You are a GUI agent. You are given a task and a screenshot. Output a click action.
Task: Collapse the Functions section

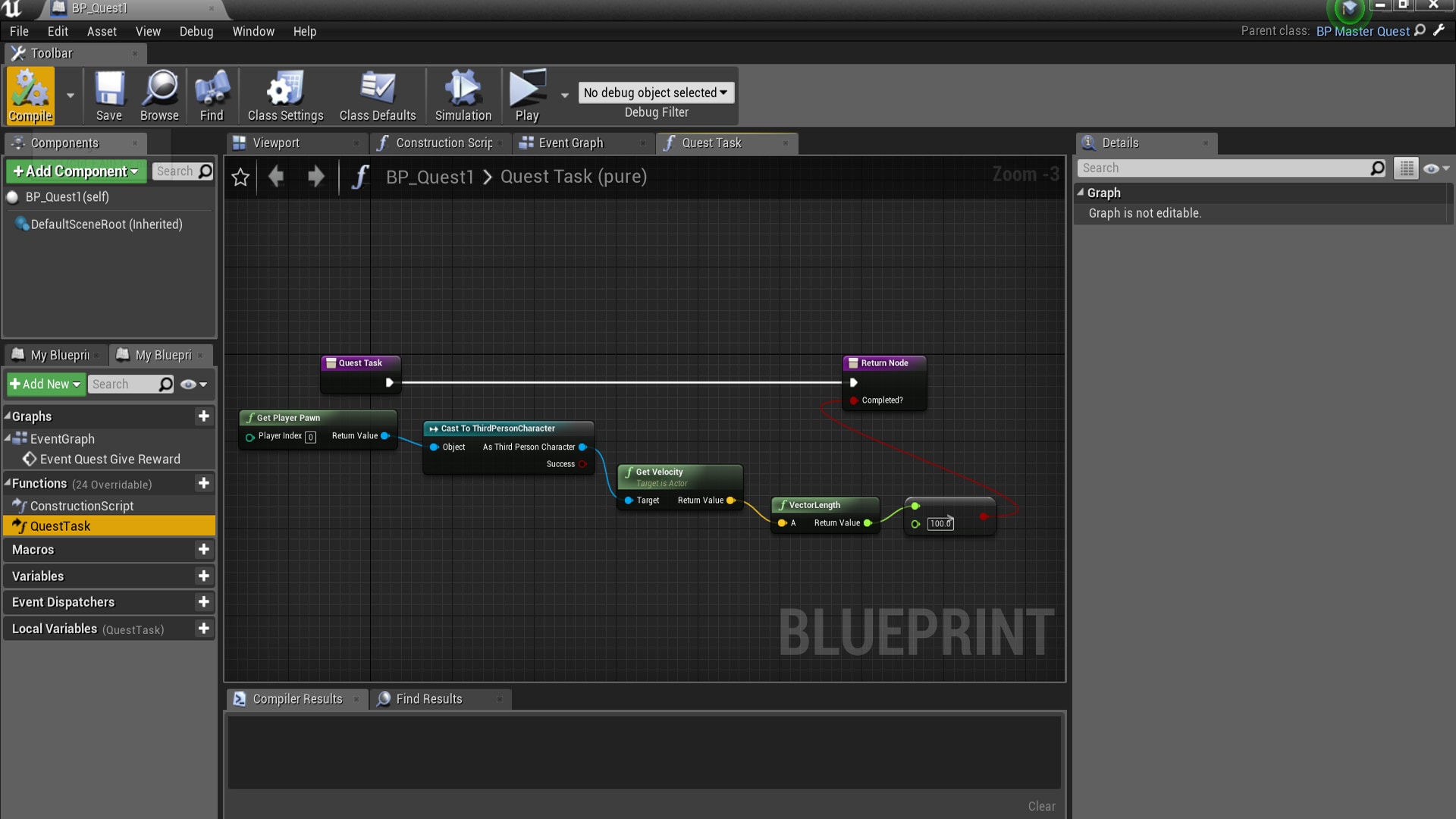pos(7,483)
